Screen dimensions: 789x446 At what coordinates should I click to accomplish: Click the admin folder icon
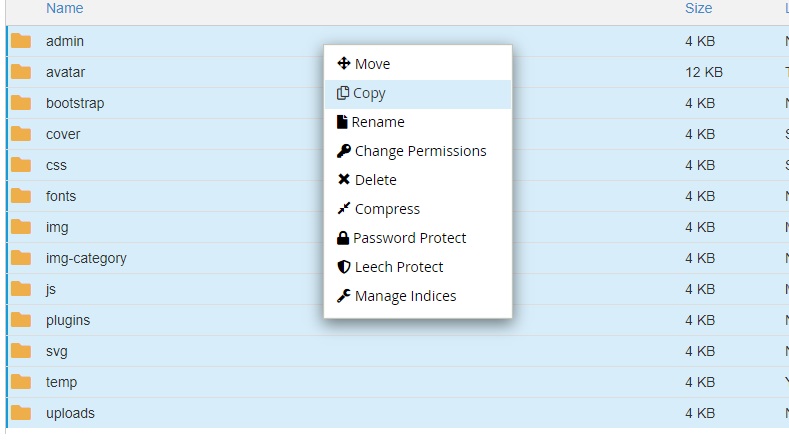click(x=21, y=41)
